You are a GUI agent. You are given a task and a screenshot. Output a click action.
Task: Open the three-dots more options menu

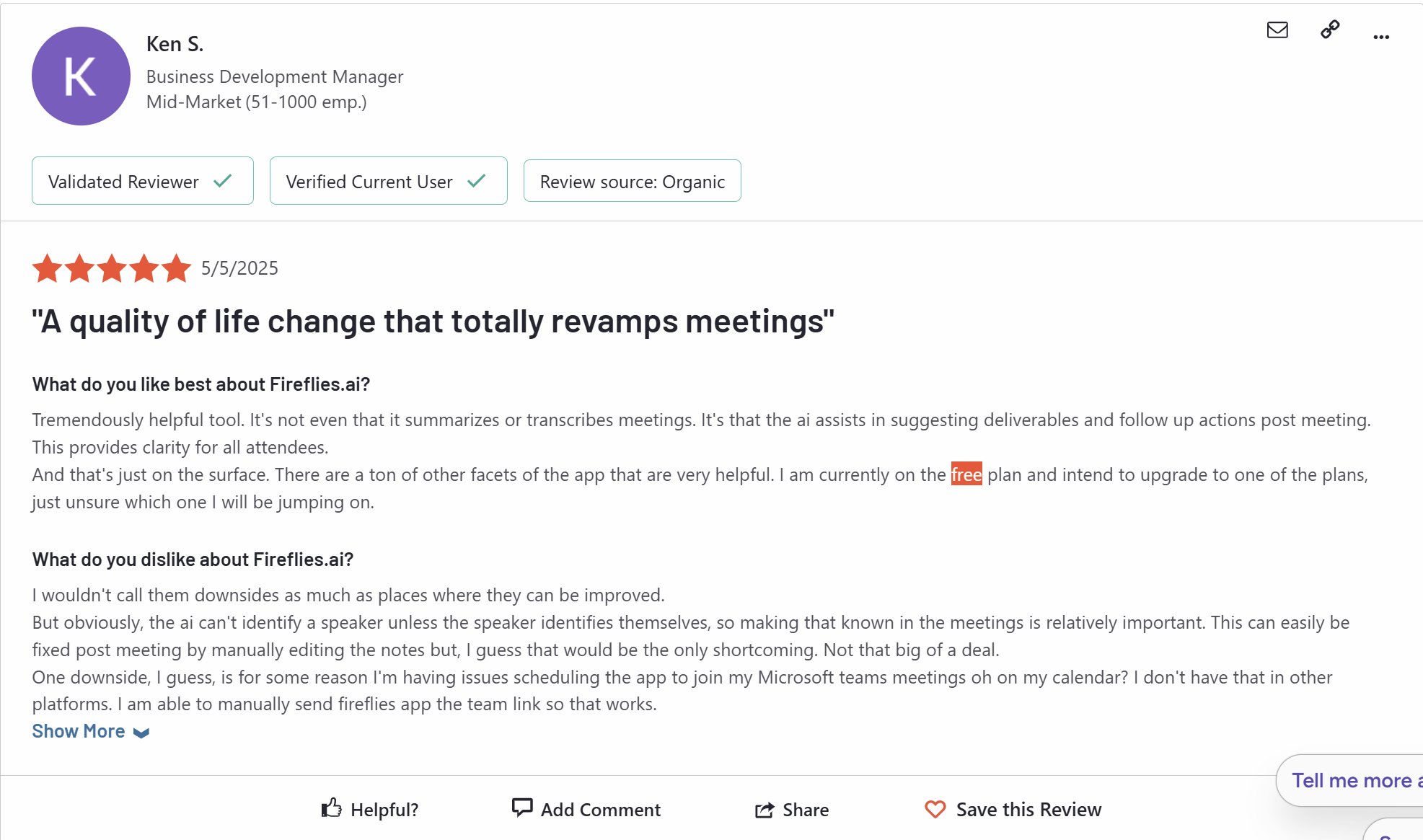(x=1381, y=37)
